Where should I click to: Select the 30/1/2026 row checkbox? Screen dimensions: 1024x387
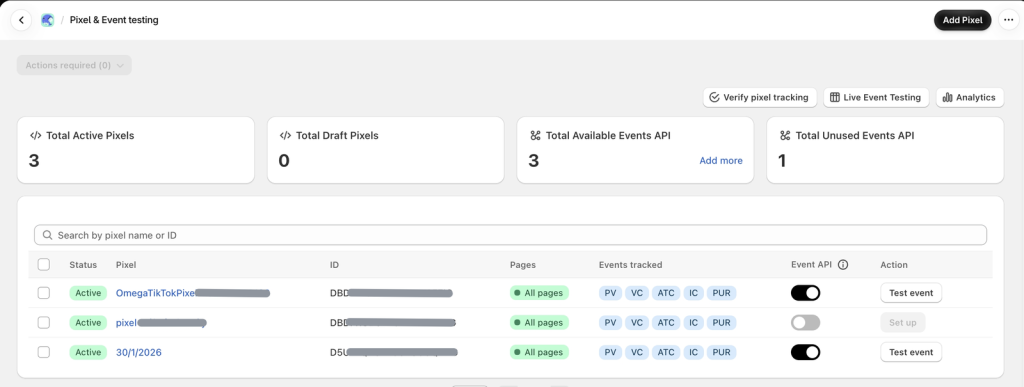click(x=44, y=352)
